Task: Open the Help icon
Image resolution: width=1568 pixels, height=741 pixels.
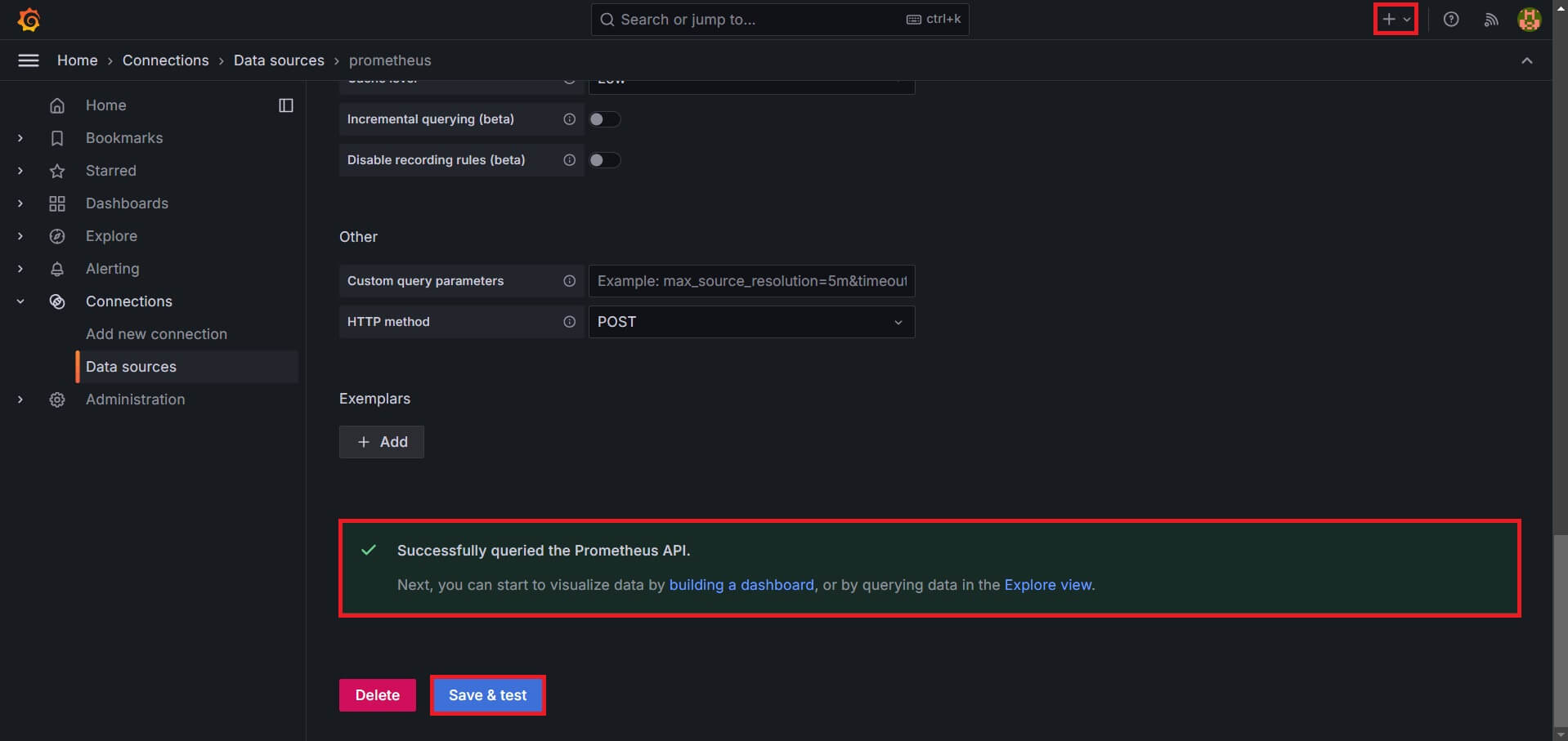Action: point(1452,19)
